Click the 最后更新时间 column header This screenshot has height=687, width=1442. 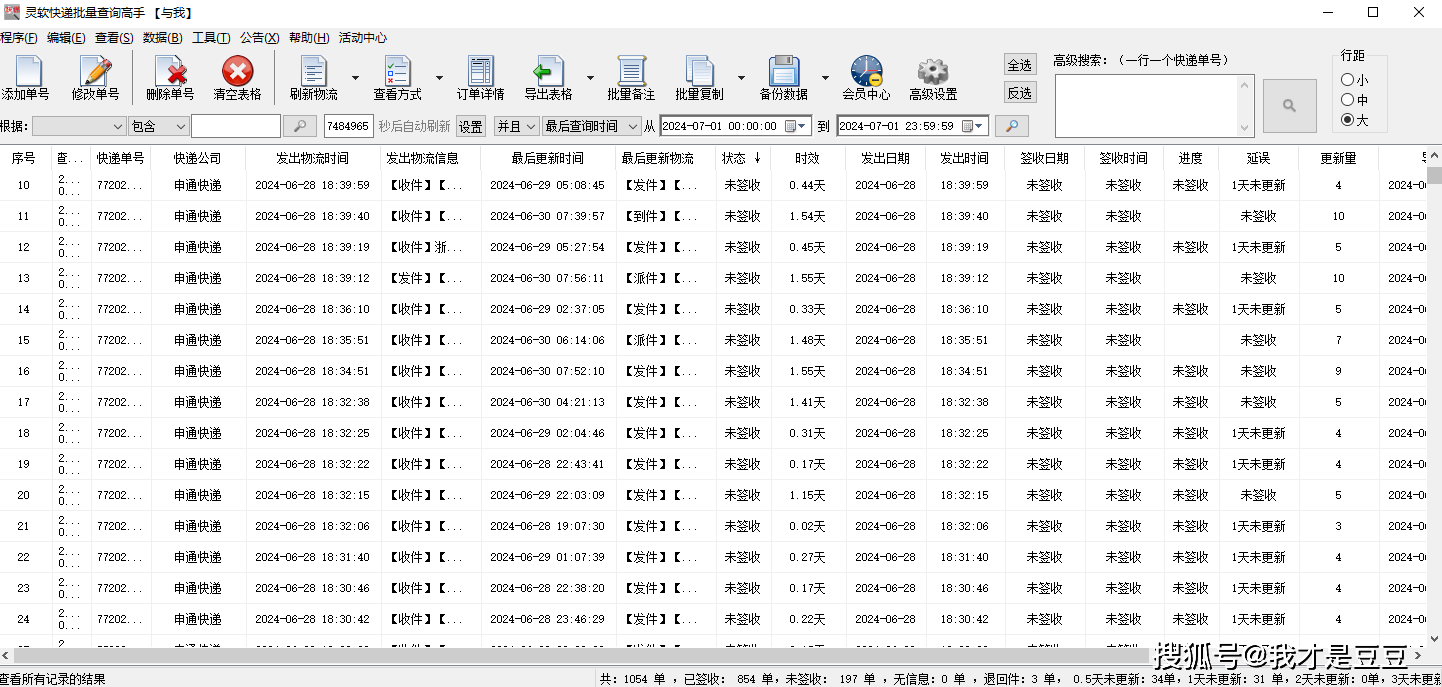547,158
